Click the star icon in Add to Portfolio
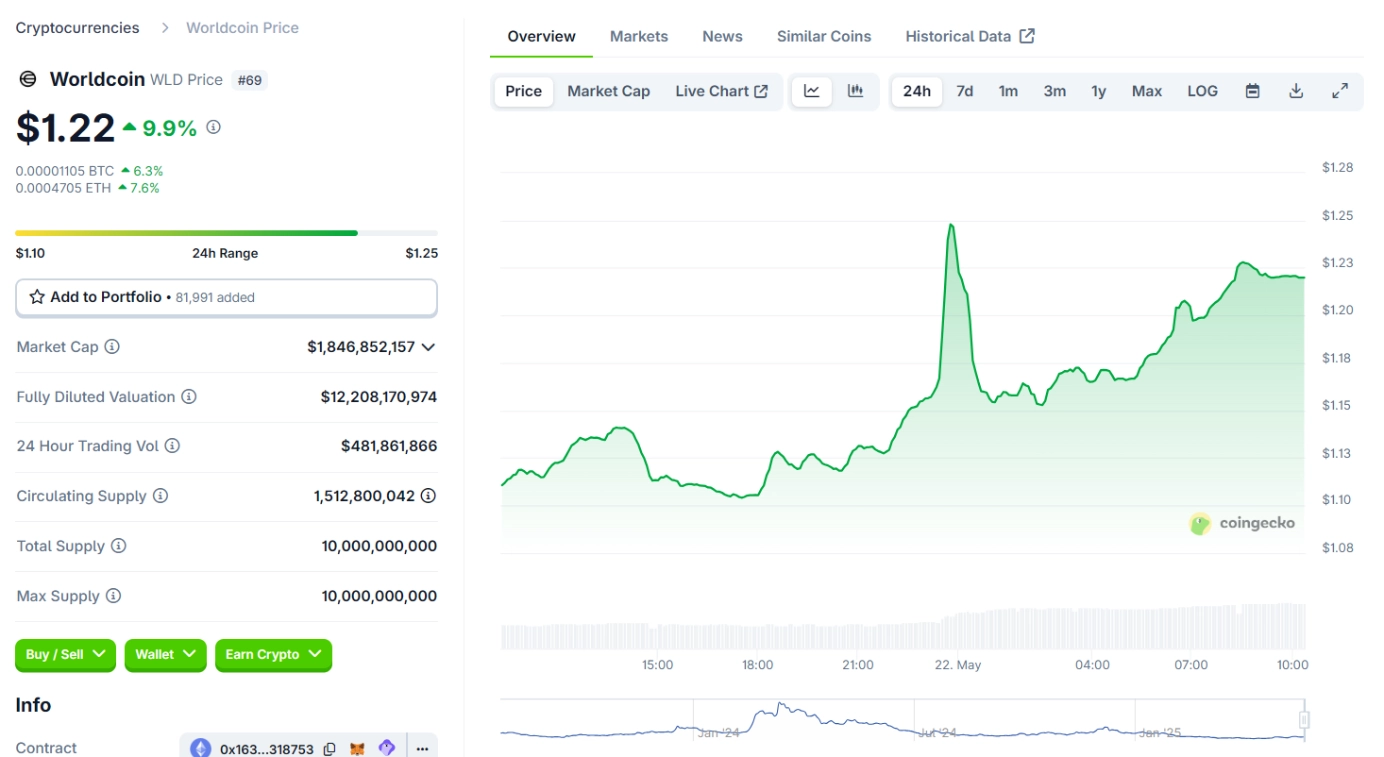The width and height of the screenshot is (1384, 757). coord(37,297)
